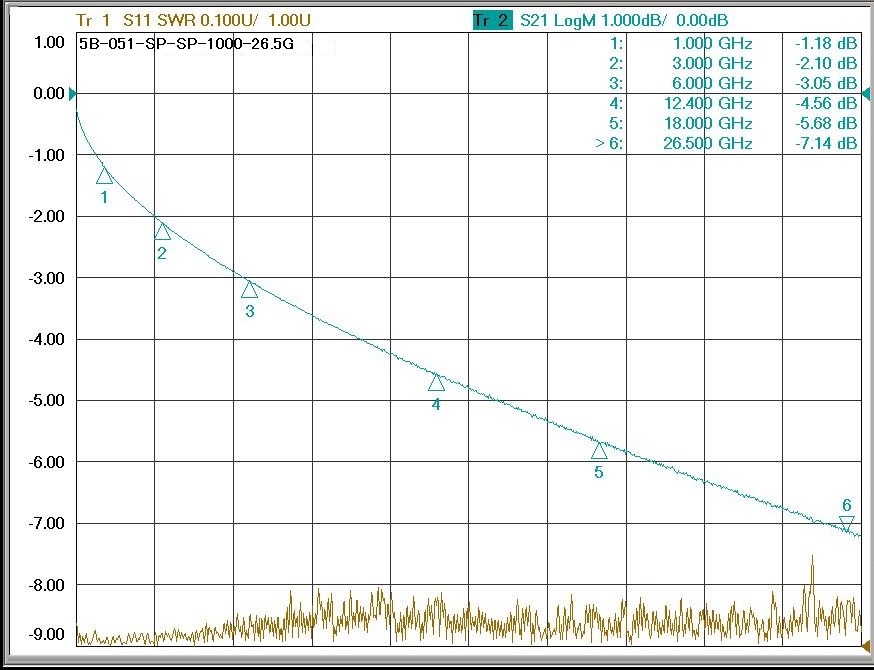Click the -8.00 y-axis label
Viewport: 874px width, 670px height.
pos(47,585)
